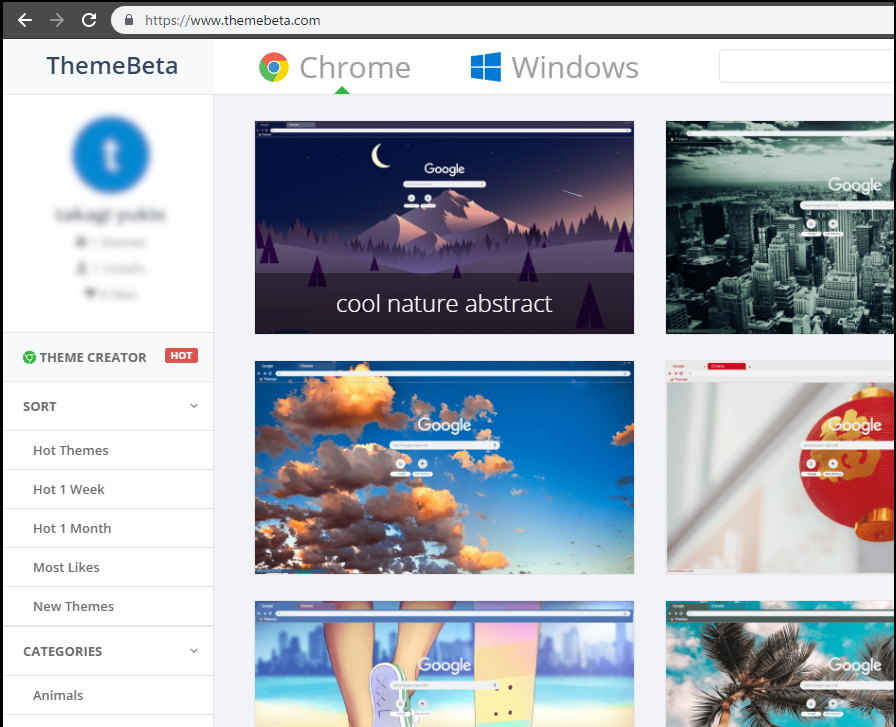Click the Windows logo icon
896x727 pixels.
(486, 67)
